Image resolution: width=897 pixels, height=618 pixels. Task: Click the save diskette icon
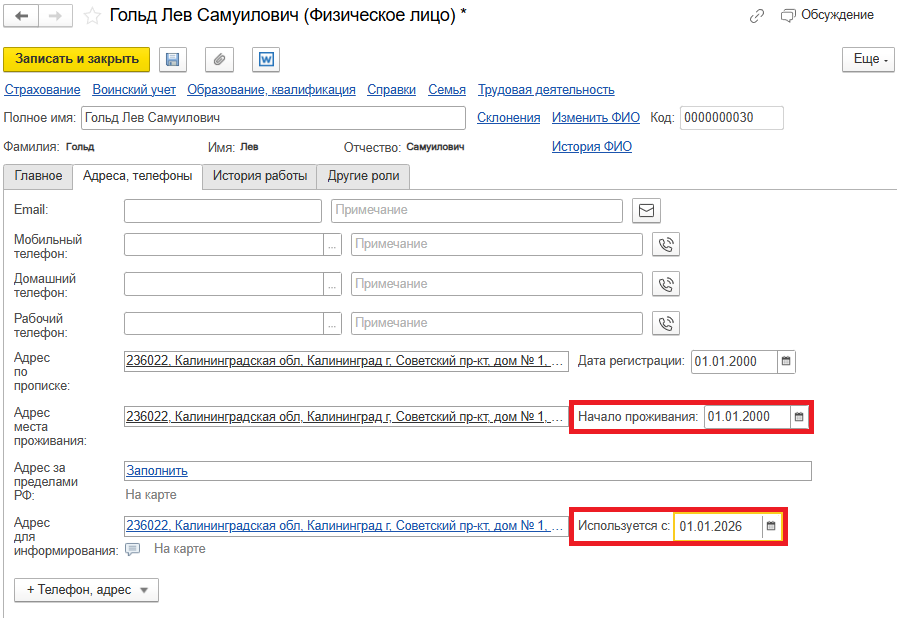(172, 59)
